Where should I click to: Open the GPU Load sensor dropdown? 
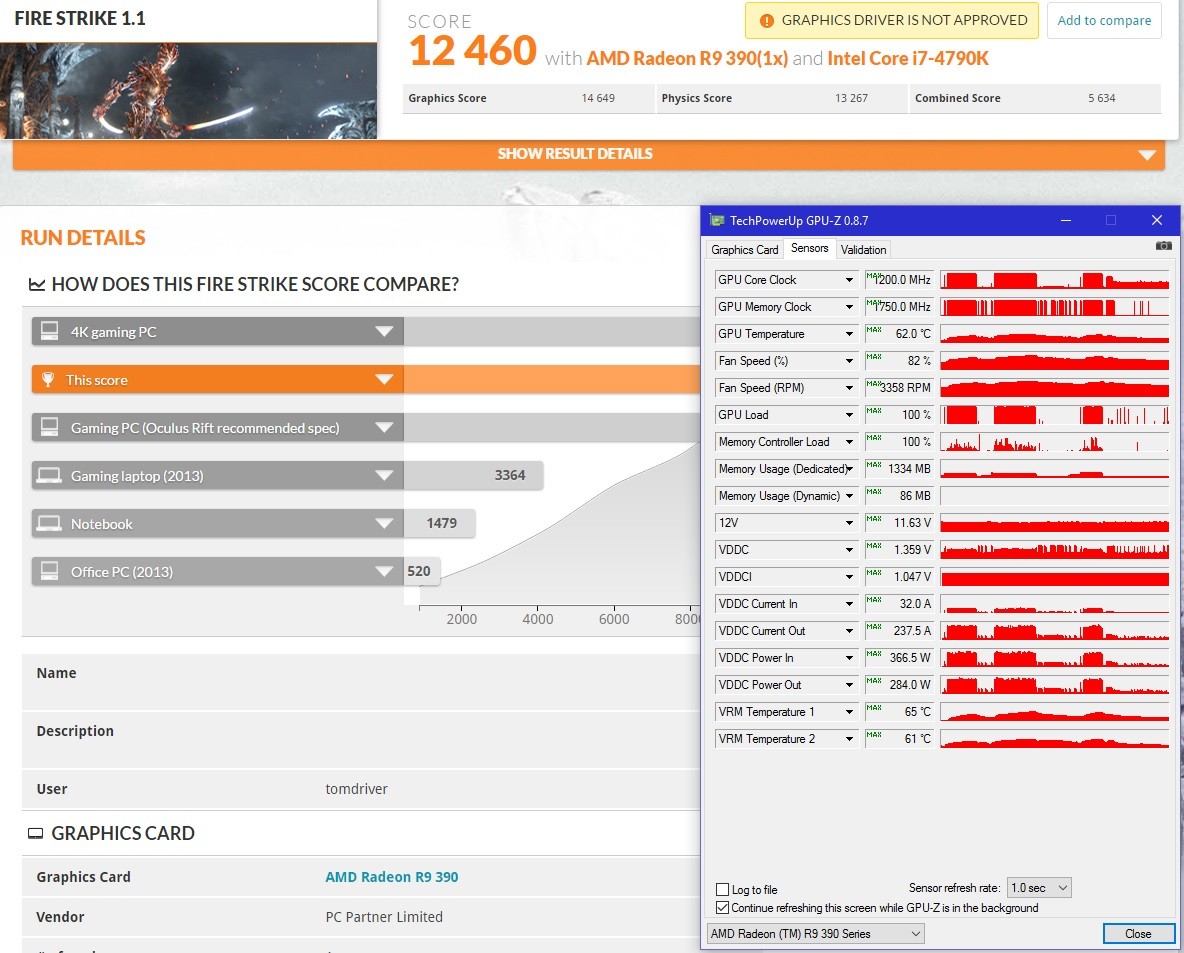click(849, 415)
